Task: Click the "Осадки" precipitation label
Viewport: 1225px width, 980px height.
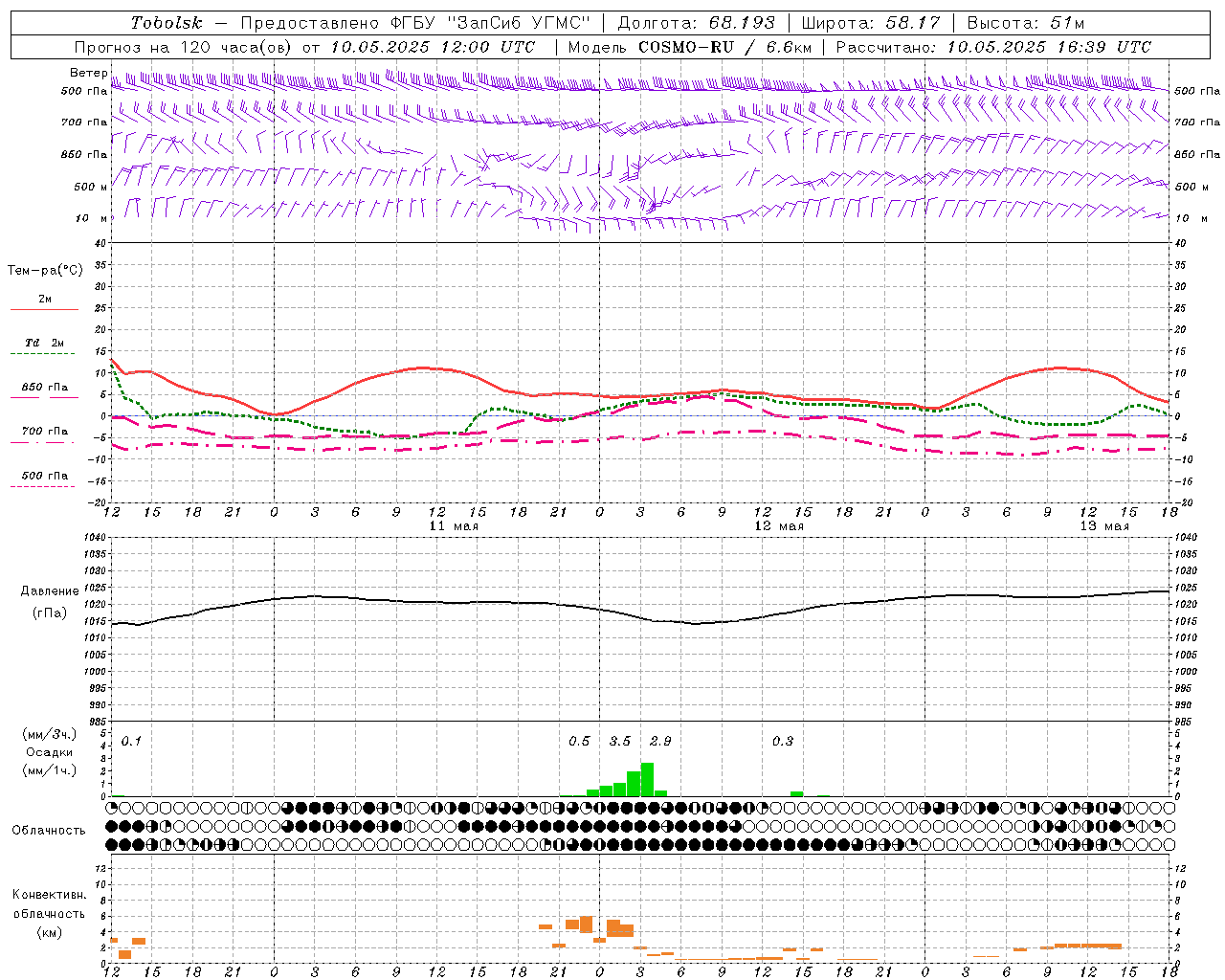Action: point(50,752)
